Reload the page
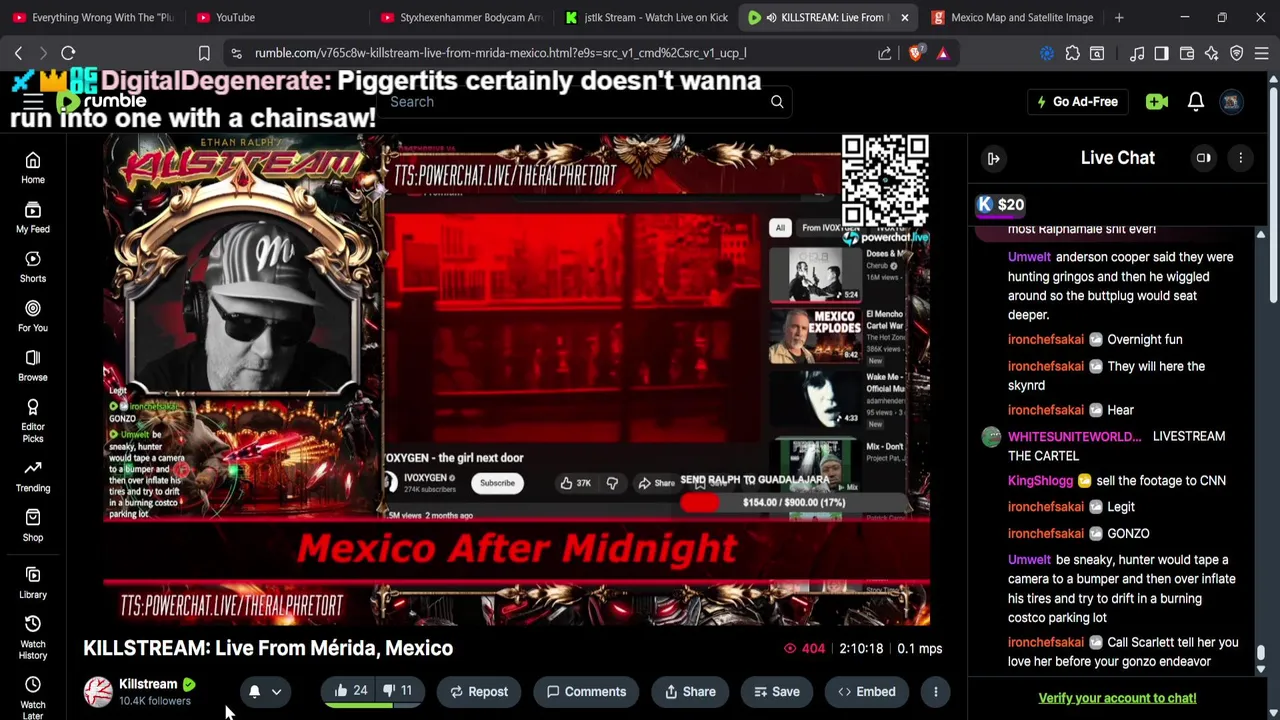1280x720 pixels. [x=68, y=53]
